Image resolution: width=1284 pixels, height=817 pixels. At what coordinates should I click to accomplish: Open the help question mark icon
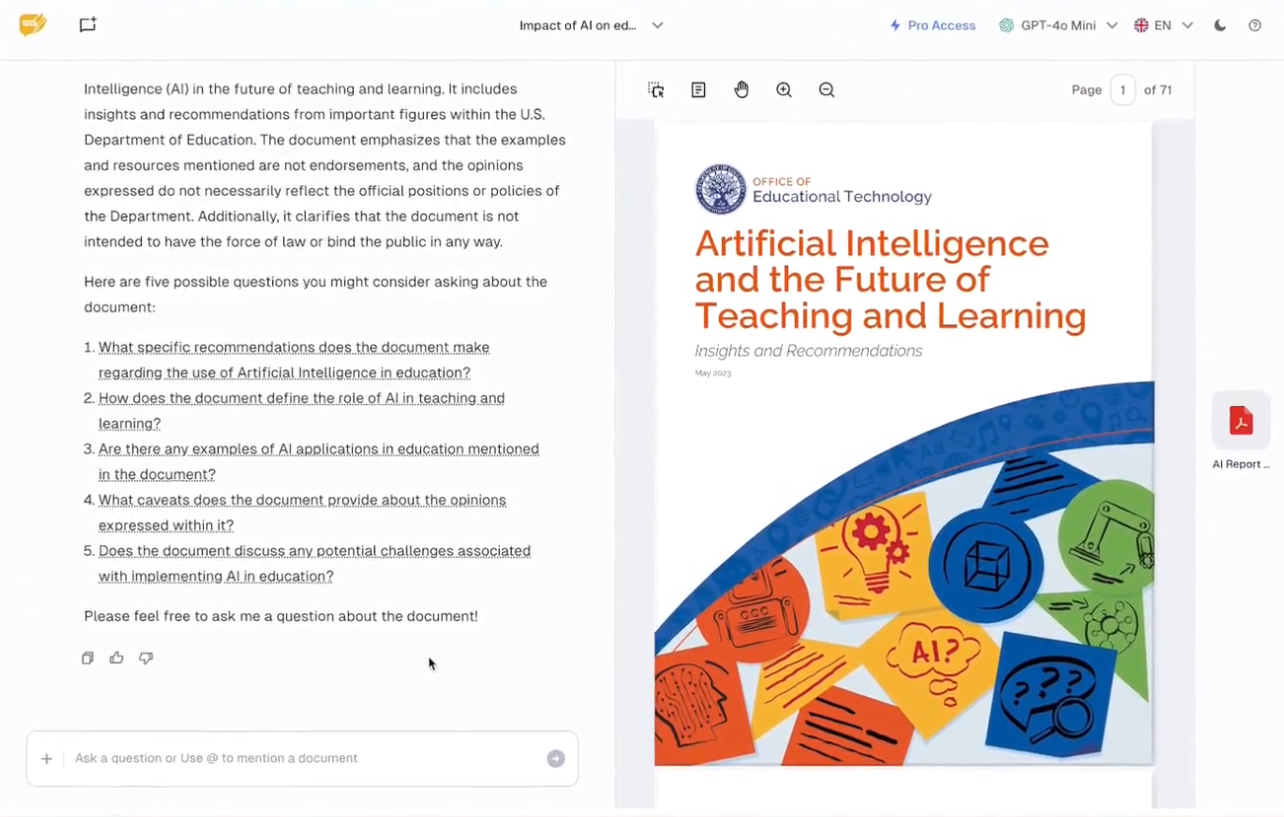click(1254, 26)
